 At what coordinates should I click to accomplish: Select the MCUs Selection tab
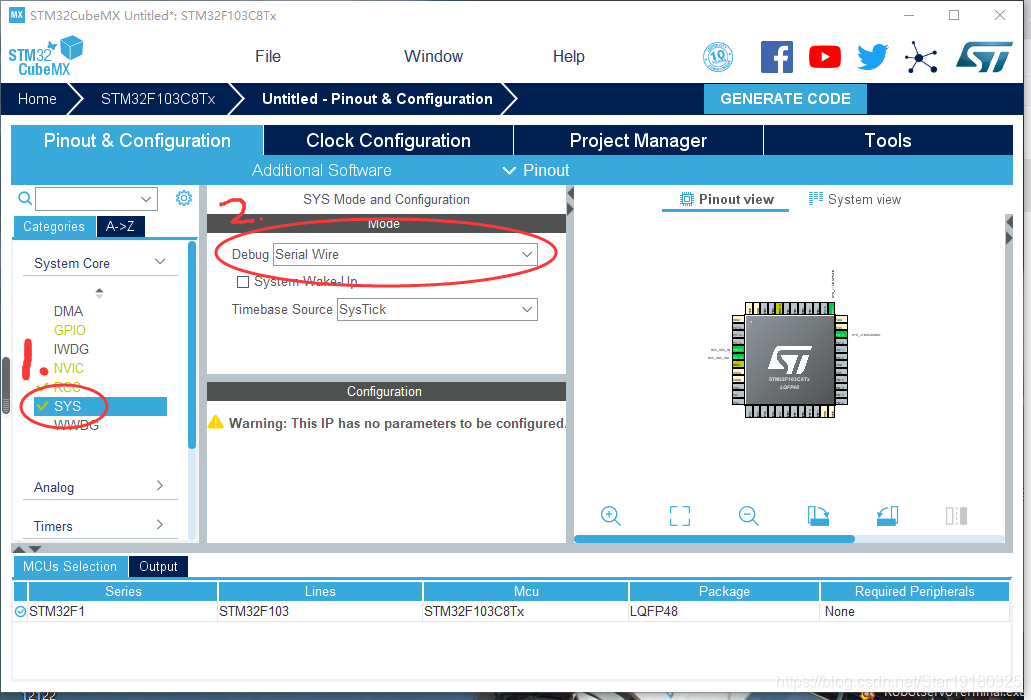pos(70,567)
